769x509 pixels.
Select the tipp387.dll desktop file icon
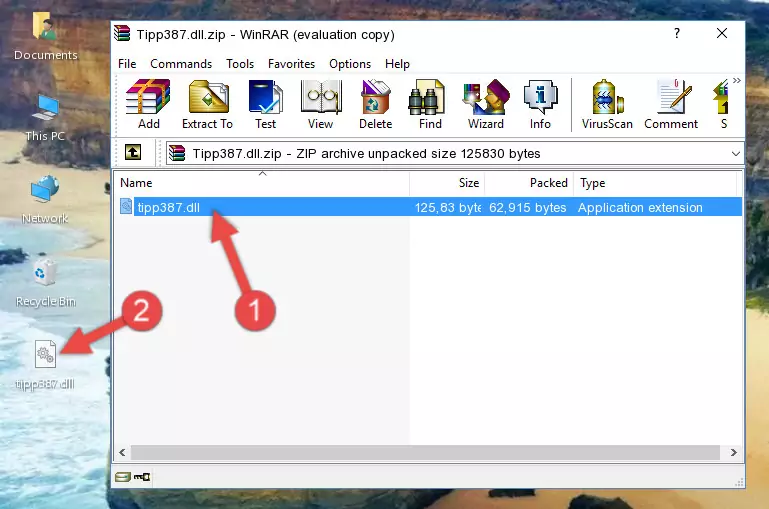(45, 364)
